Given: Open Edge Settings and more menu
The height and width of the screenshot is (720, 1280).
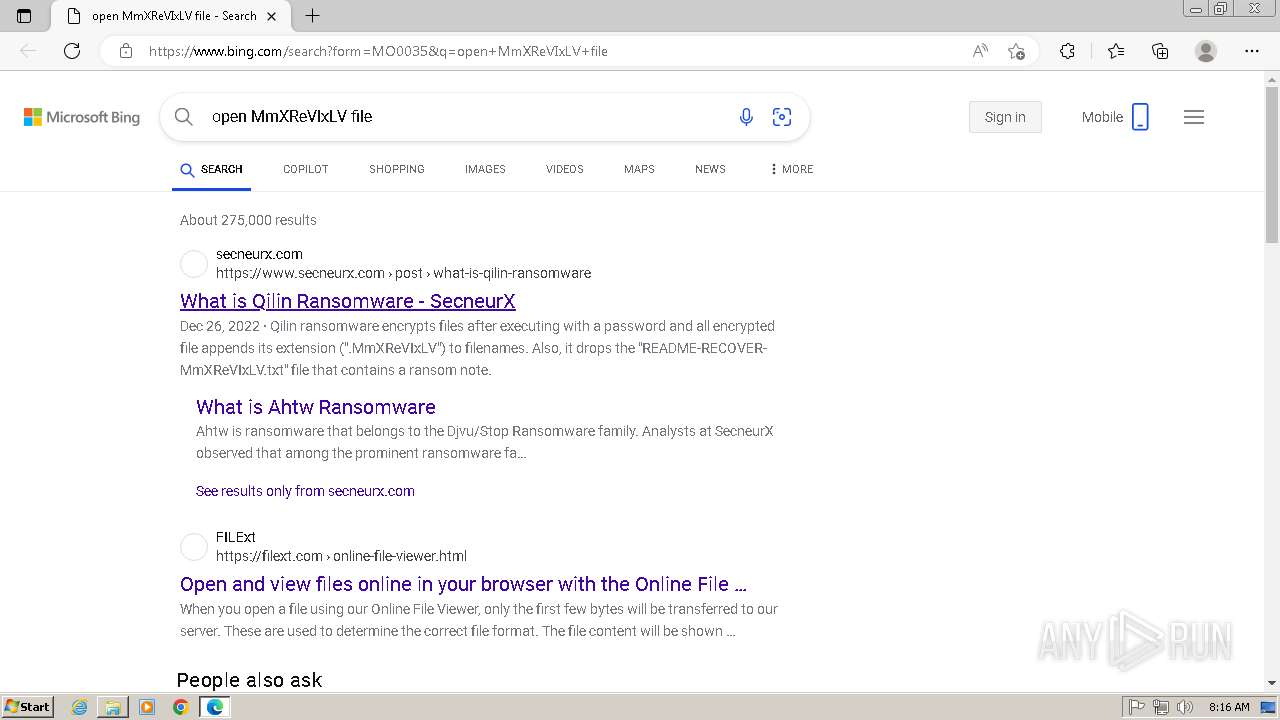Looking at the screenshot, I should (1252, 51).
